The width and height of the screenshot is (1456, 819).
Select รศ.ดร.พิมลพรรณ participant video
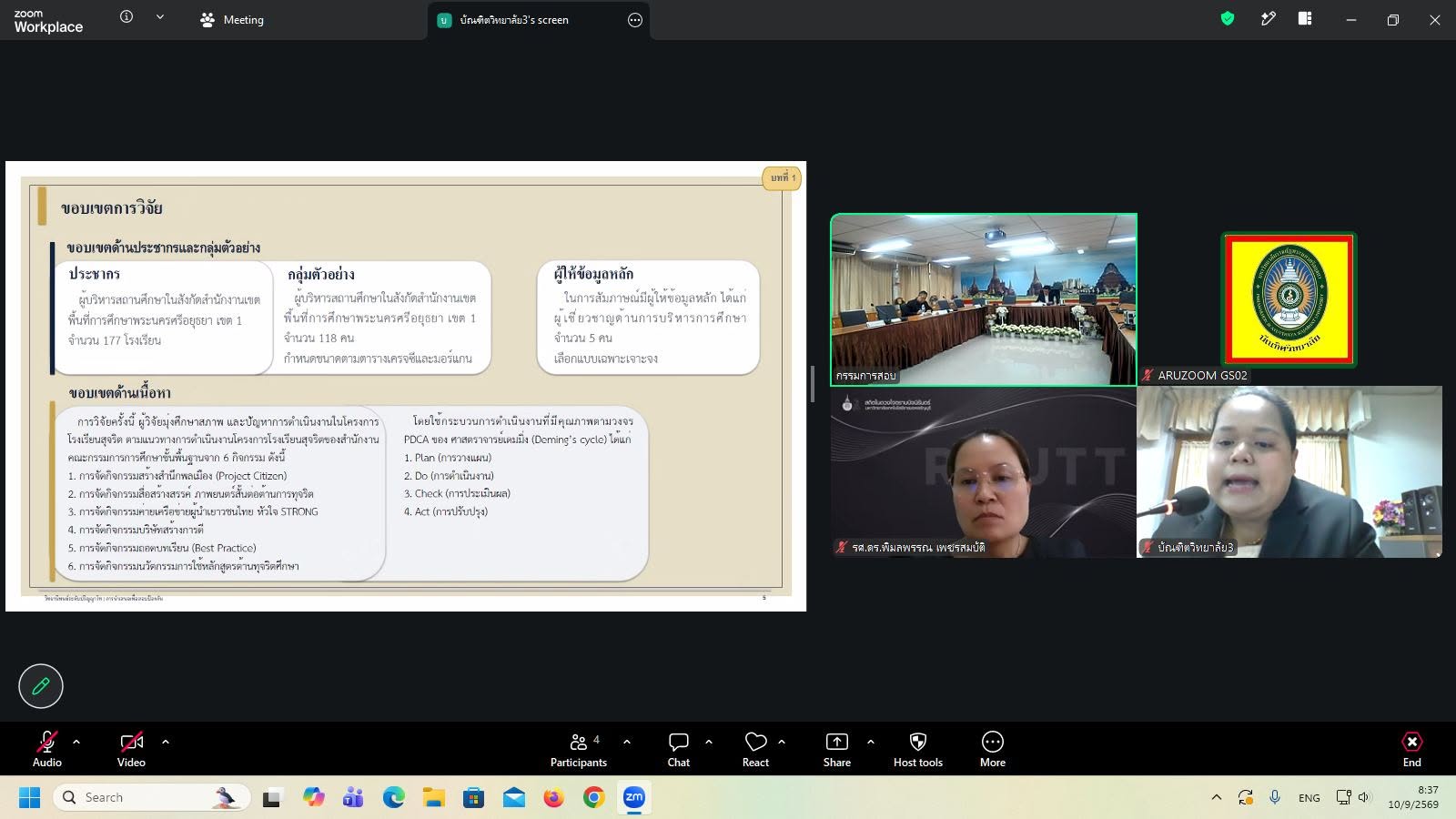tap(984, 471)
